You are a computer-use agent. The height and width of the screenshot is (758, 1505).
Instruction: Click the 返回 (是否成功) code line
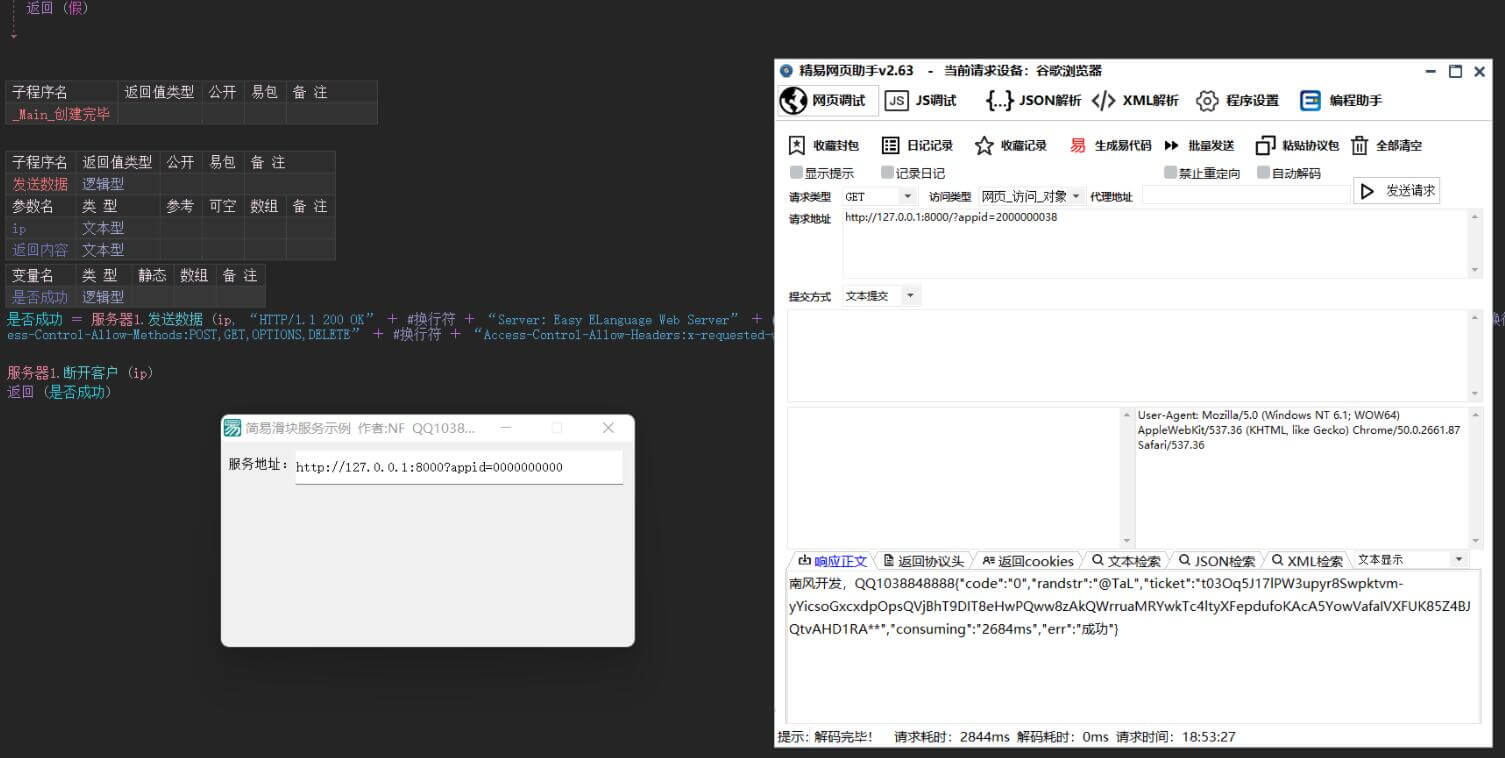click(x=60, y=392)
